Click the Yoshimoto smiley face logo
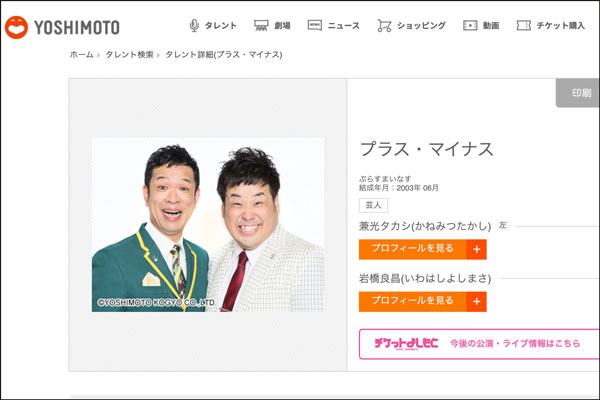Viewport: 600px width, 400px height. 16,26
